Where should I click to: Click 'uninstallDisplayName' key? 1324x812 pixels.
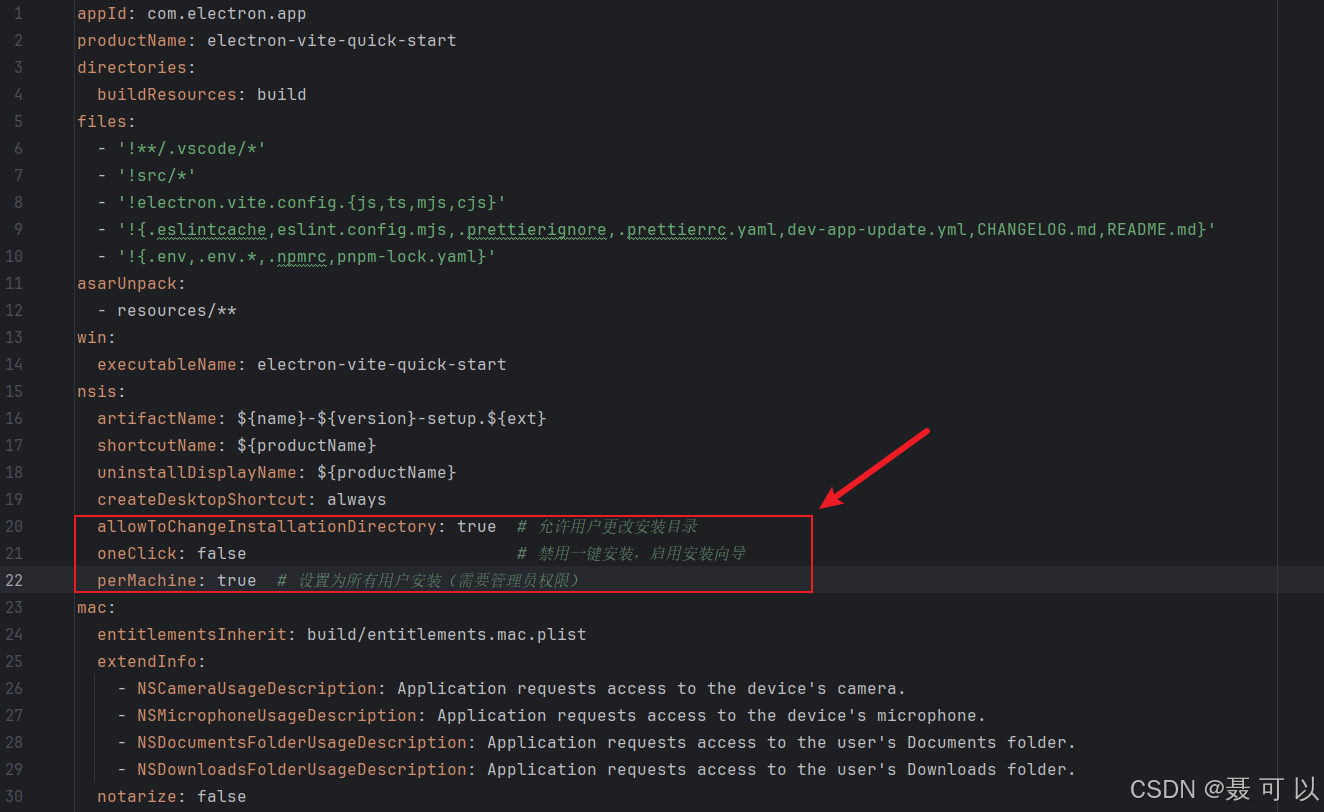[x=197, y=473]
